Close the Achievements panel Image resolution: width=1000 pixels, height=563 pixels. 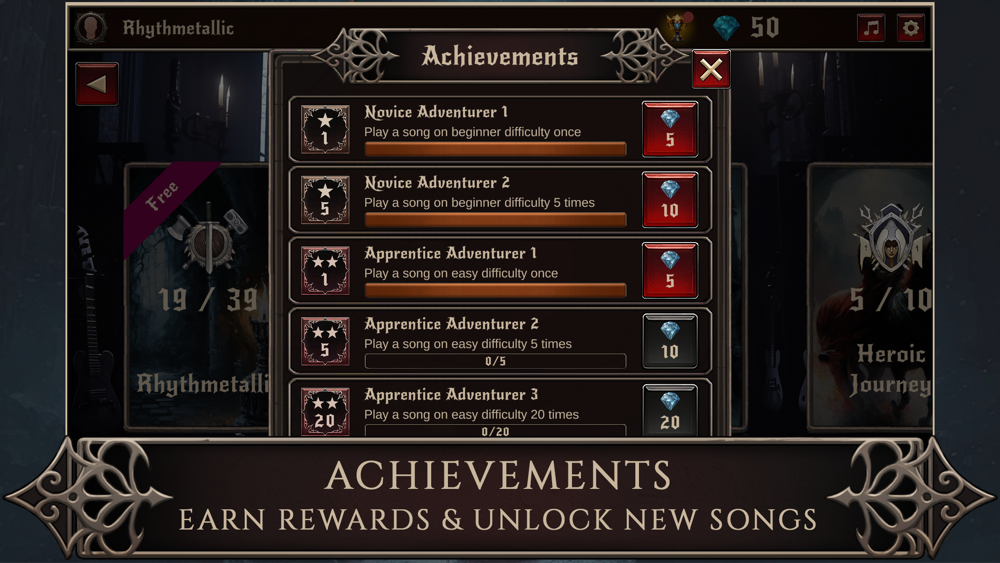pyautogui.click(x=711, y=69)
